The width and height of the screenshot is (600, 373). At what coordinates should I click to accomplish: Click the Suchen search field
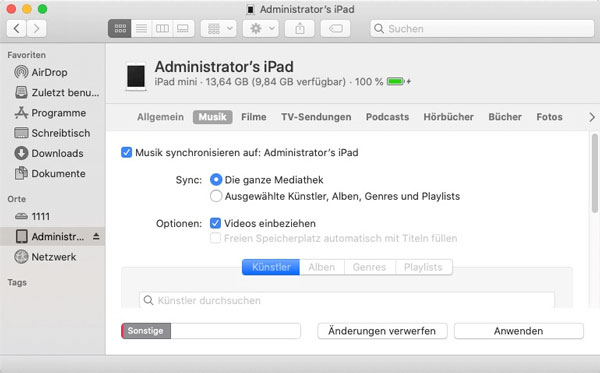pos(482,29)
